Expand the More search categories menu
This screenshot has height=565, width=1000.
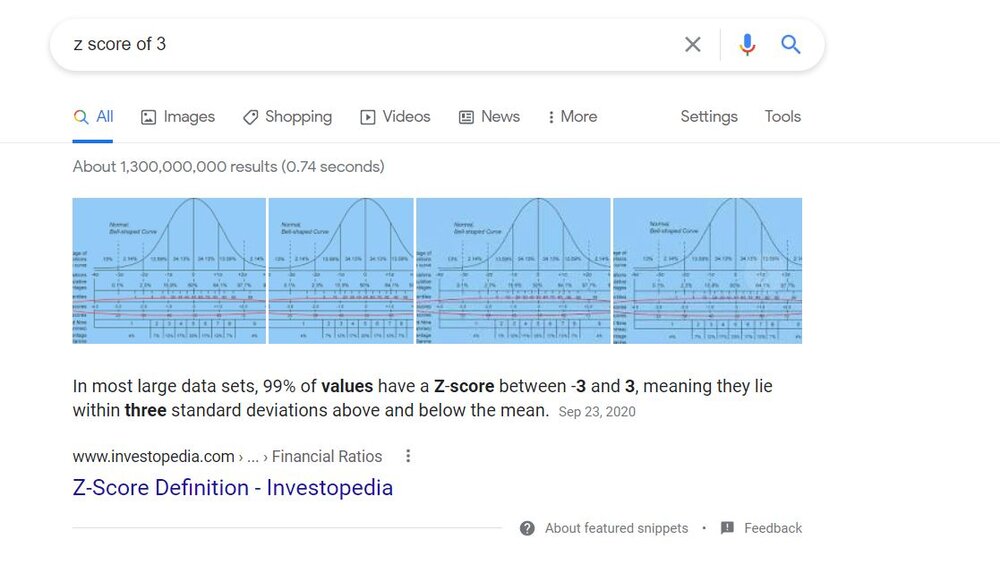pos(572,117)
